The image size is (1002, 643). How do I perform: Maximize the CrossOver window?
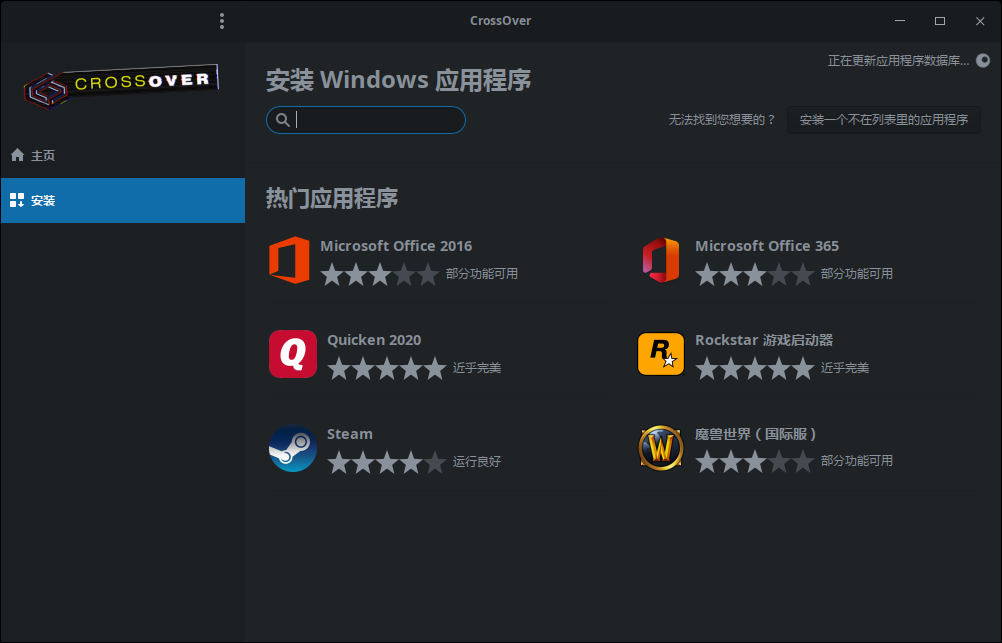coord(939,21)
